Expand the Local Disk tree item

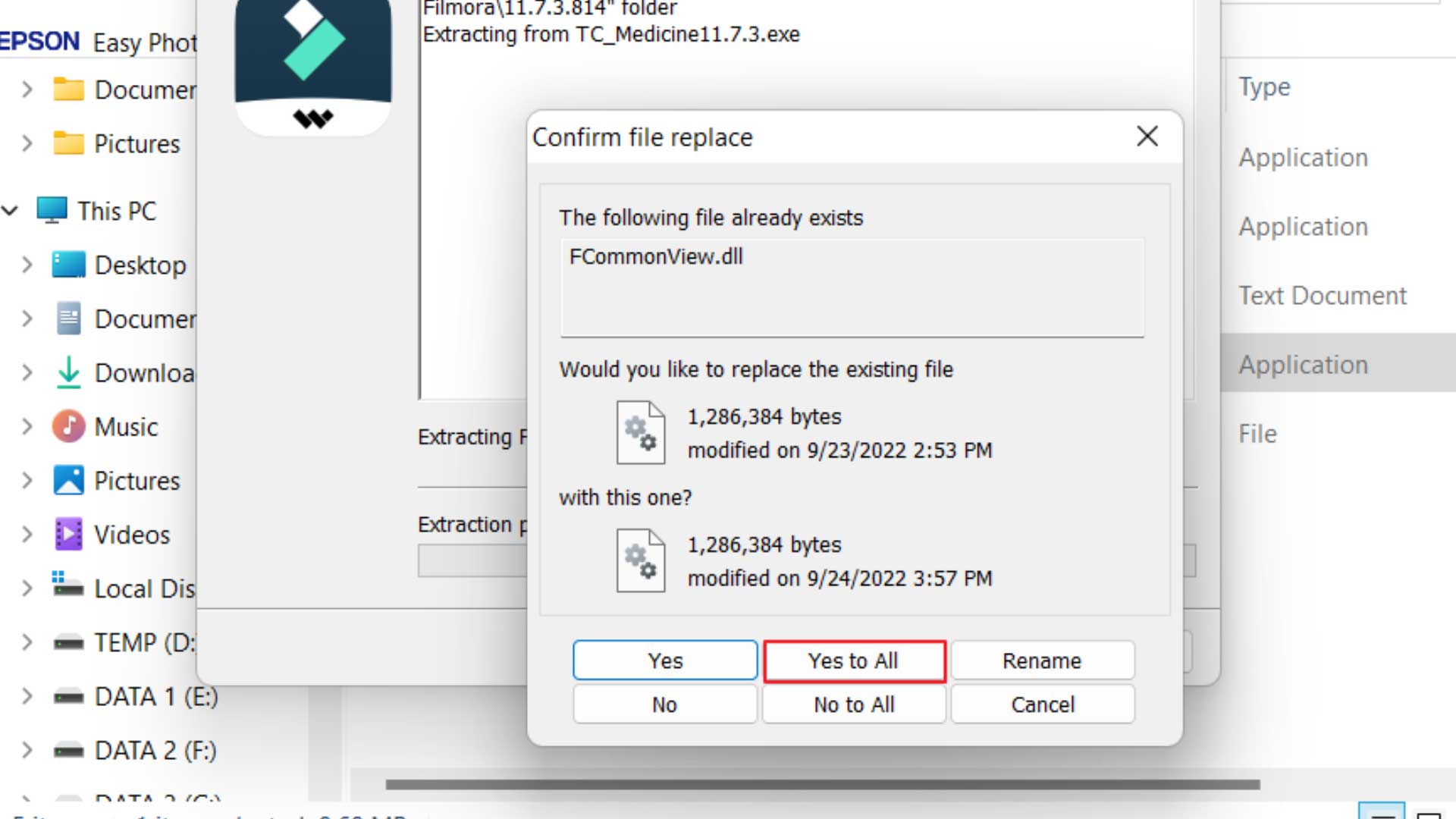point(27,588)
